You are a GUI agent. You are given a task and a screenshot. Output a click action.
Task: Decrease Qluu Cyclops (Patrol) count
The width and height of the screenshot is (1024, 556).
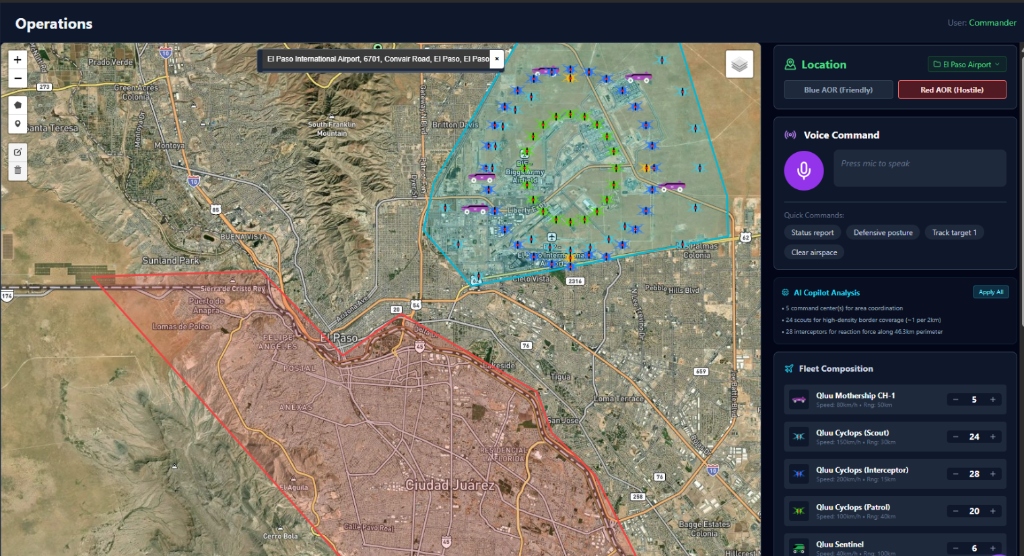[955, 511]
